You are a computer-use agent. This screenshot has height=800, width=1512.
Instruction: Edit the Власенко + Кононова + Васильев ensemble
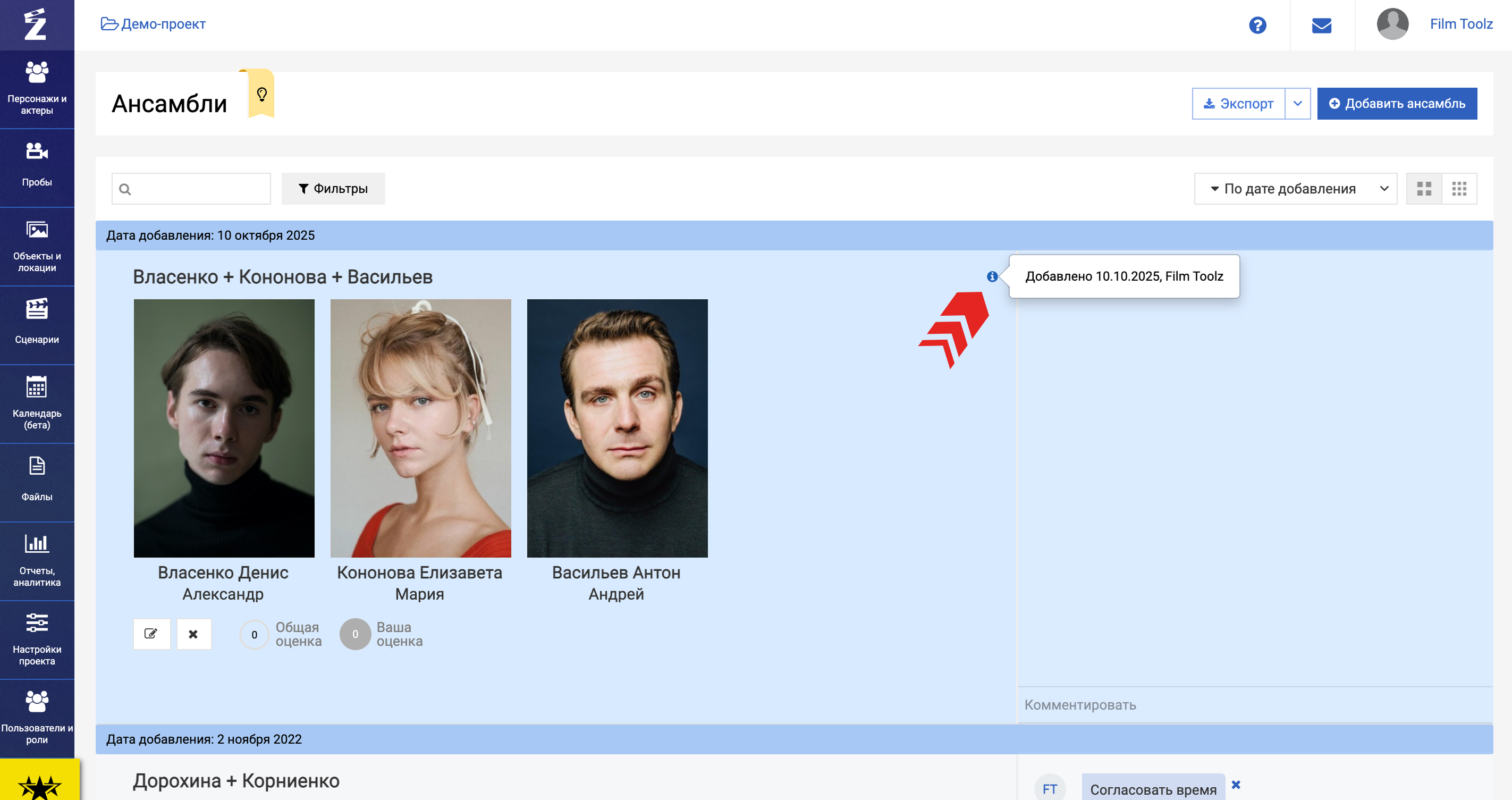pyautogui.click(x=151, y=634)
